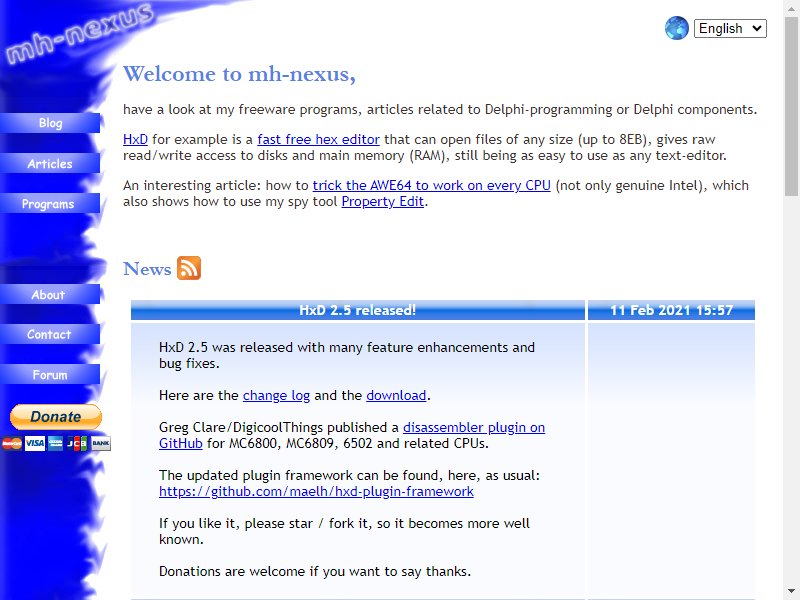
Task: Open the fast free hex editor link
Action: tap(318, 139)
